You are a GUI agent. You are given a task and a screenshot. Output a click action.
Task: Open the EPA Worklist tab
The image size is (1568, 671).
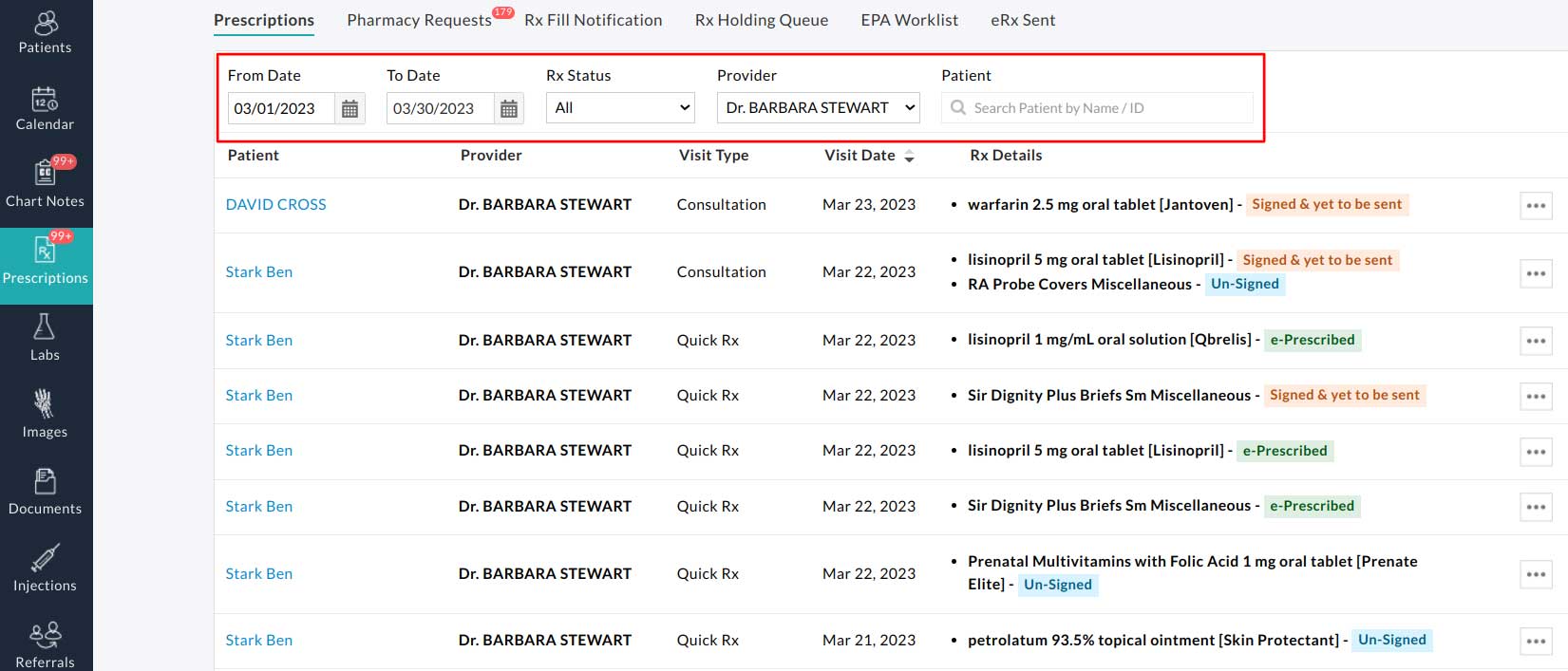click(909, 20)
